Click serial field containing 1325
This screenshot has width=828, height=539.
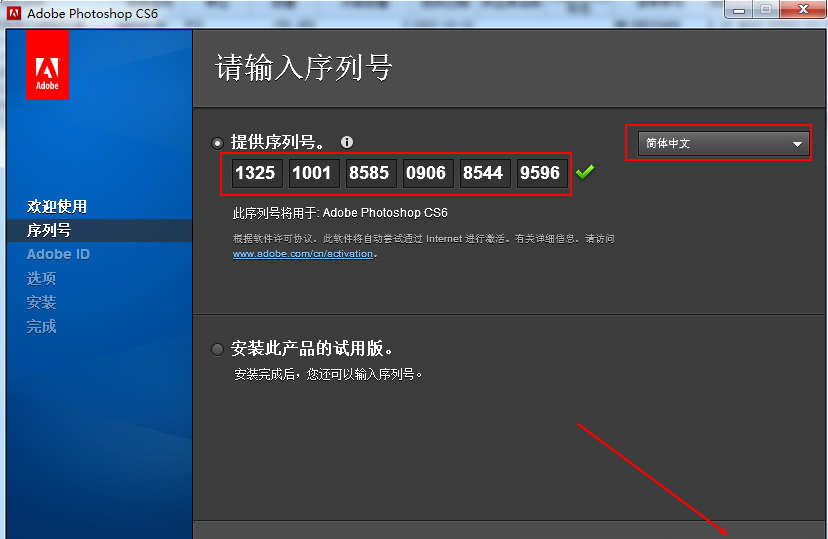click(x=257, y=173)
